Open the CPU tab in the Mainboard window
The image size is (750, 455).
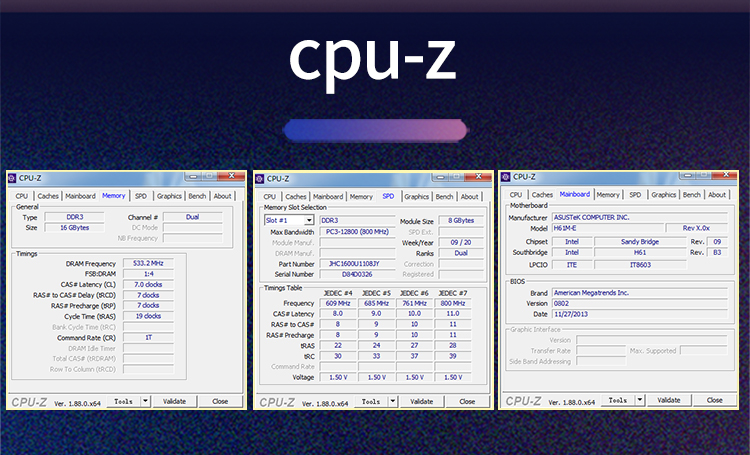pyautogui.click(x=516, y=195)
